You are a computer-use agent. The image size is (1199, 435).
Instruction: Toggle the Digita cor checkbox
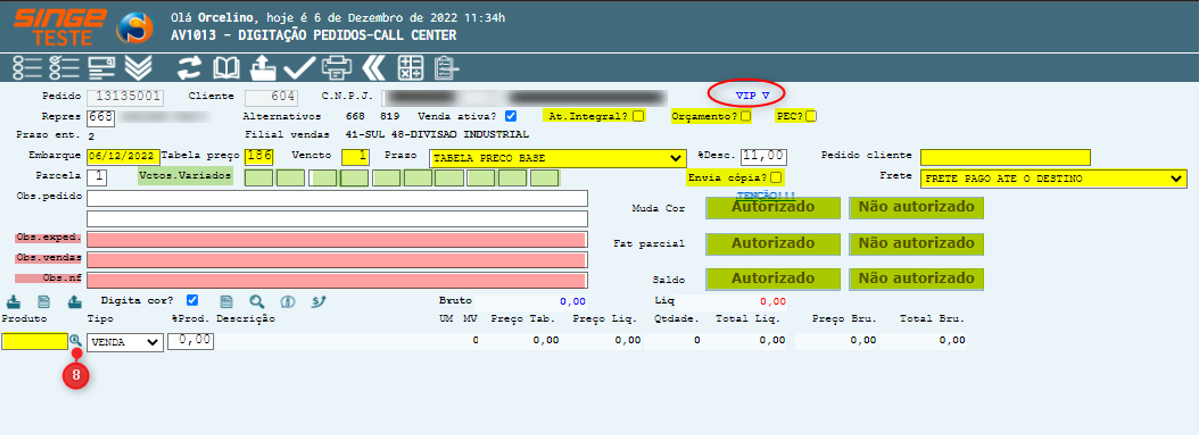coord(192,300)
